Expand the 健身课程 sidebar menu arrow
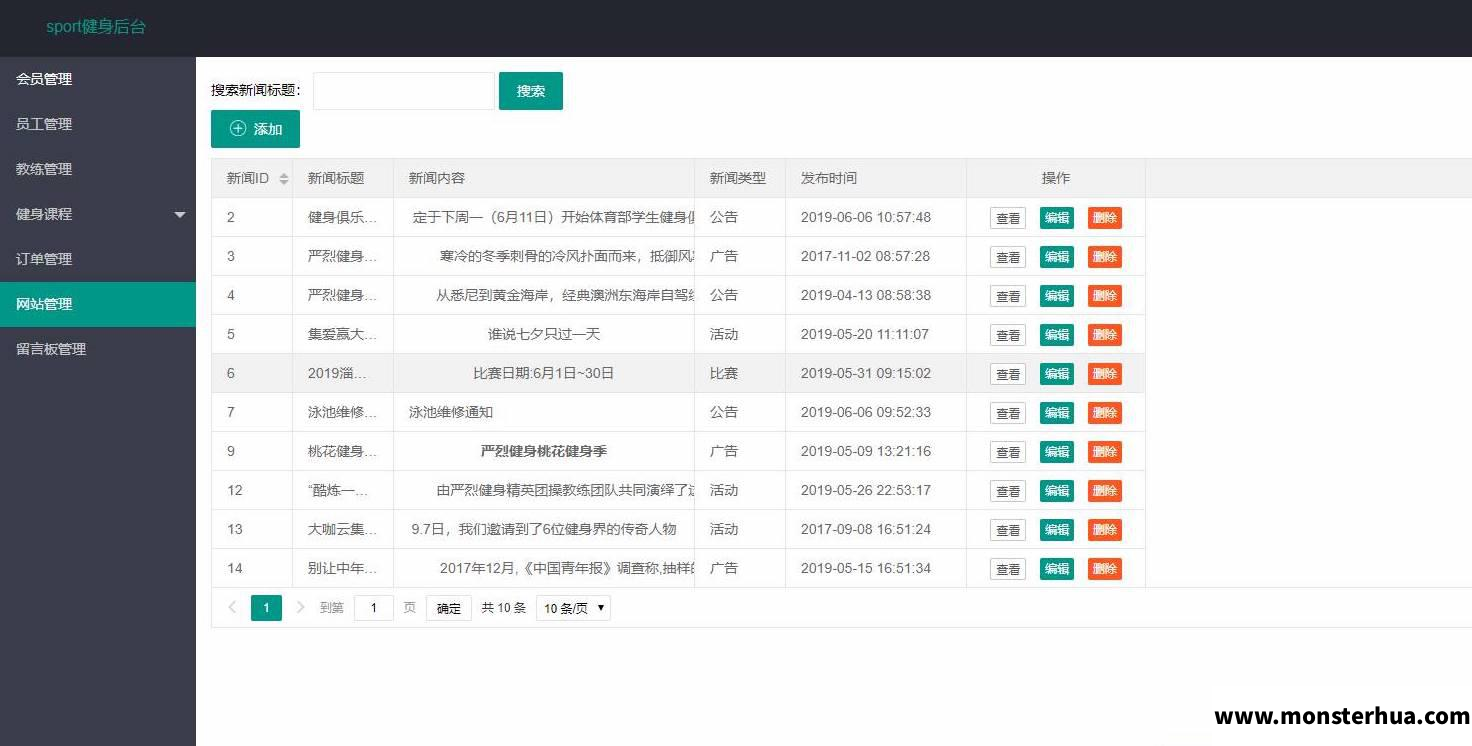The height and width of the screenshot is (746, 1472). [x=180, y=214]
